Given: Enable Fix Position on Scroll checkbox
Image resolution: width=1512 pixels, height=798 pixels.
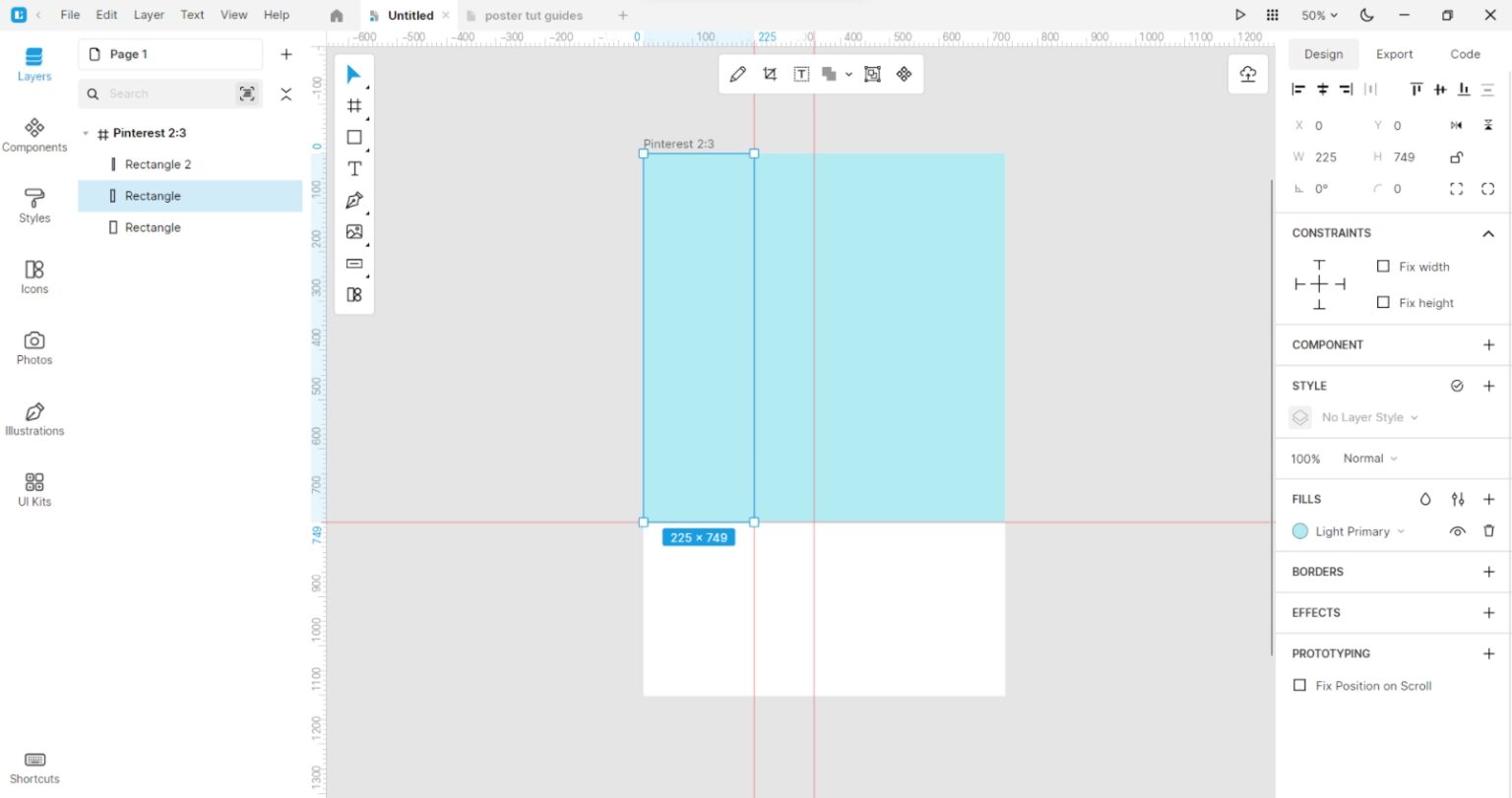Looking at the screenshot, I should (x=1299, y=686).
